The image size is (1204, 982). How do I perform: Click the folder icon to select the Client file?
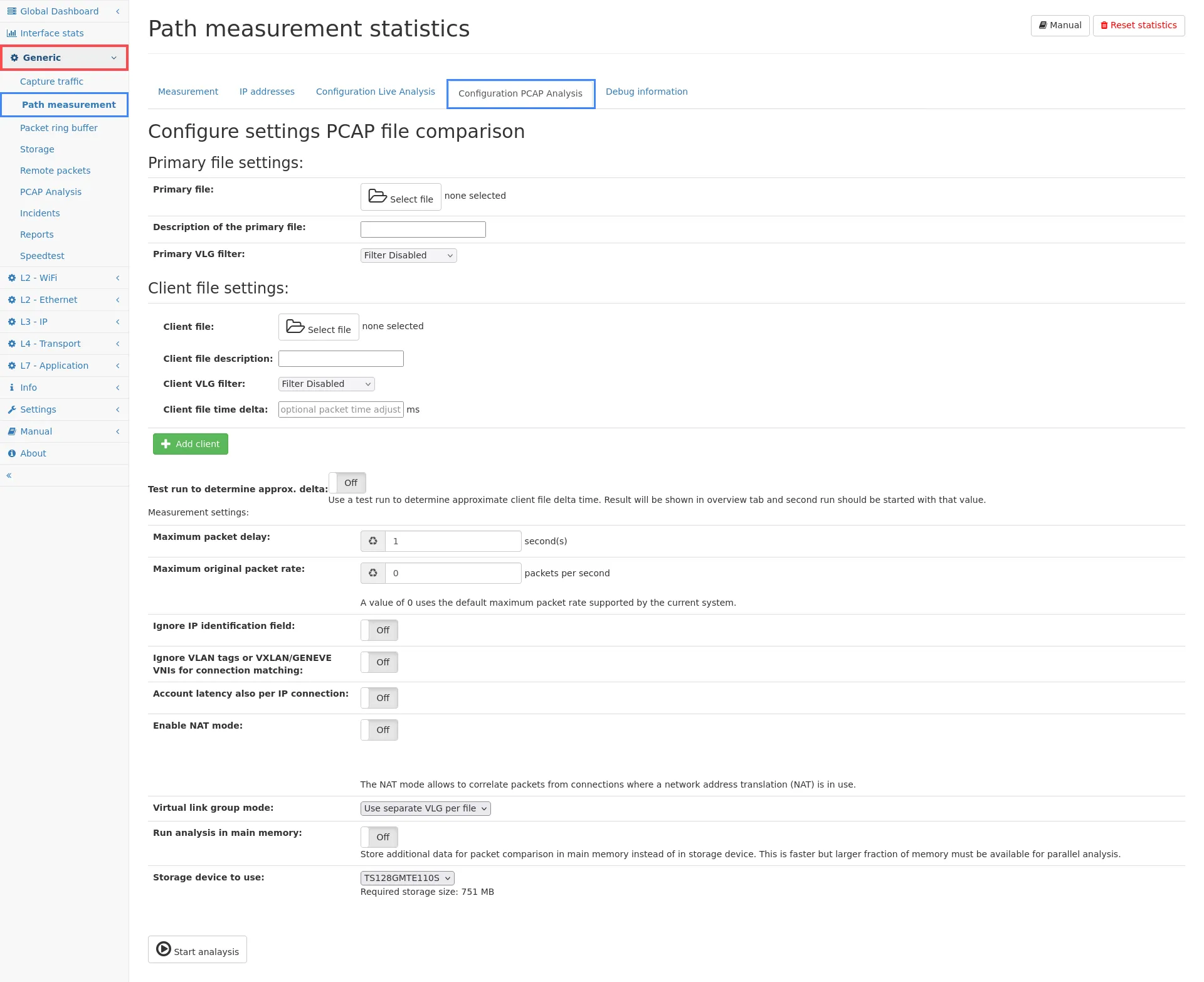[295, 327]
